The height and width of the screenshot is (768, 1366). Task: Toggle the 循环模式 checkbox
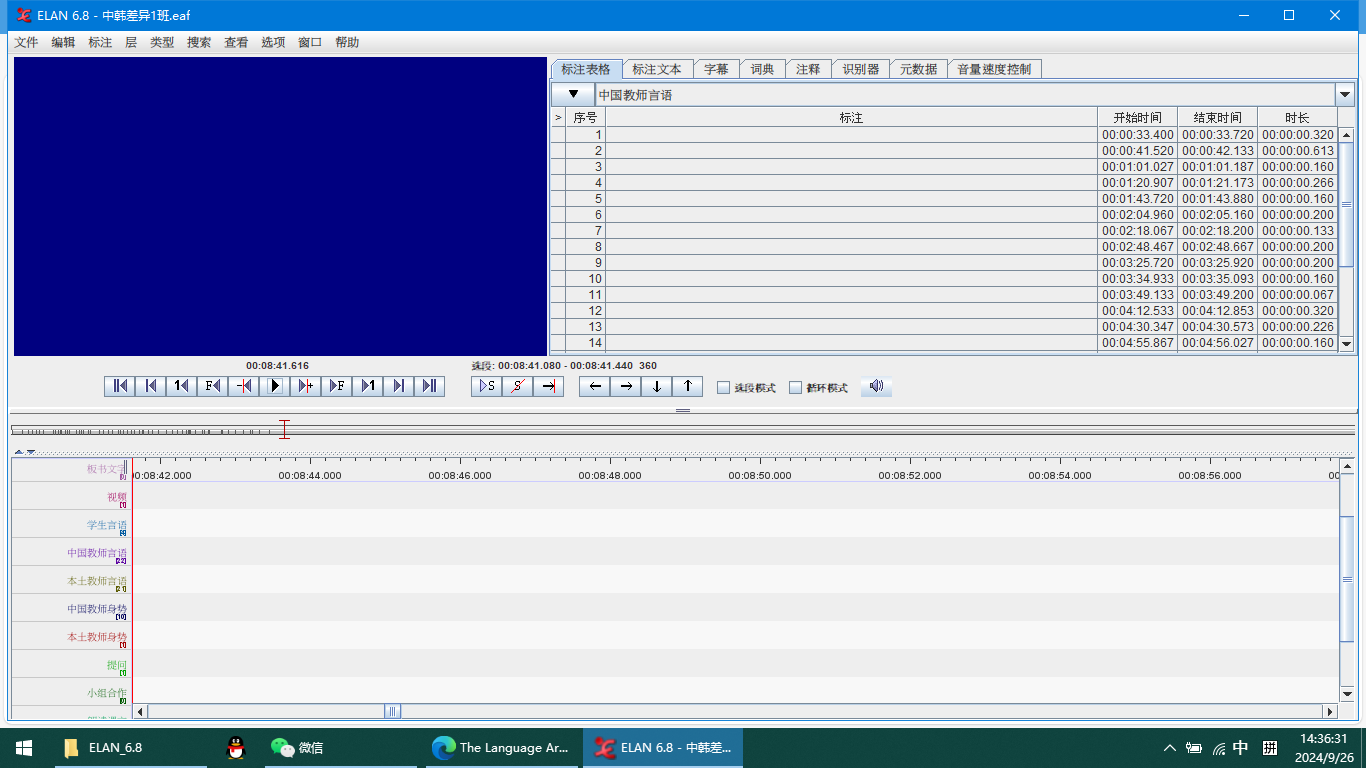tap(796, 388)
